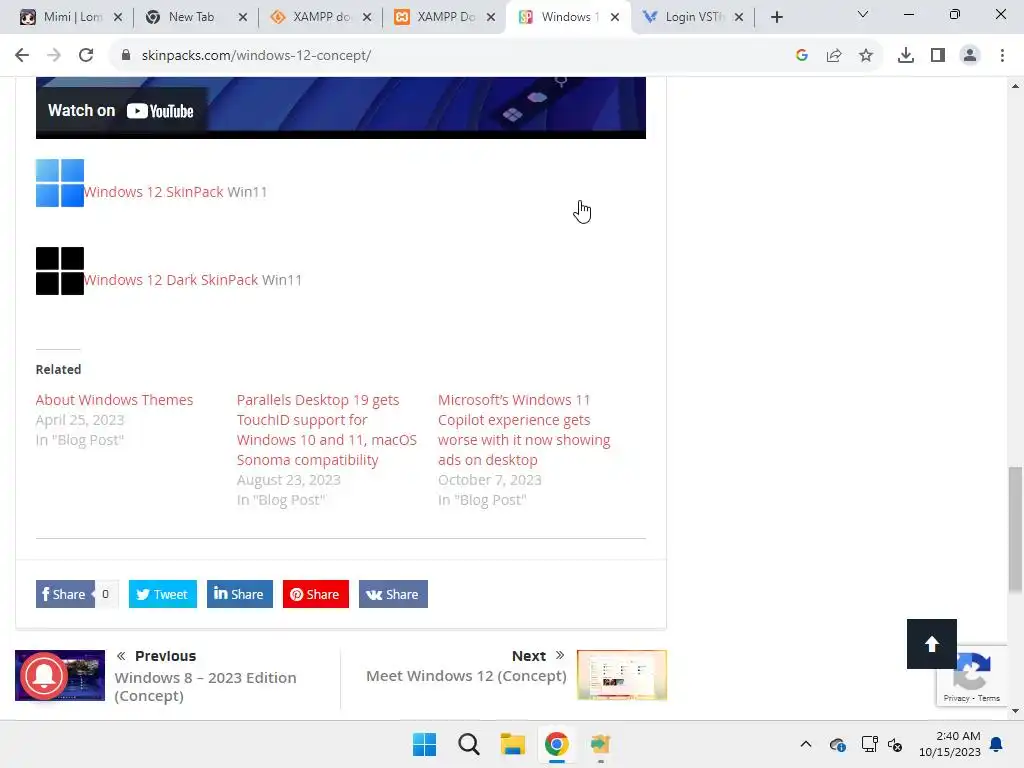This screenshot has width=1024, height=768.
Task: Open the clock and date flyout
Action: point(950,744)
